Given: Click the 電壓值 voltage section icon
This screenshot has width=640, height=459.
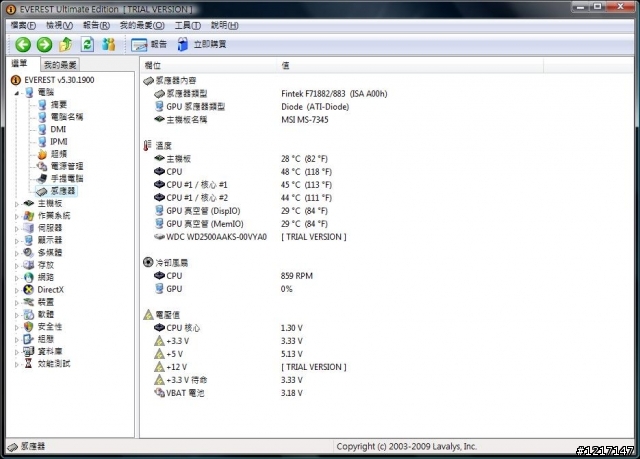Looking at the screenshot, I should [148, 315].
